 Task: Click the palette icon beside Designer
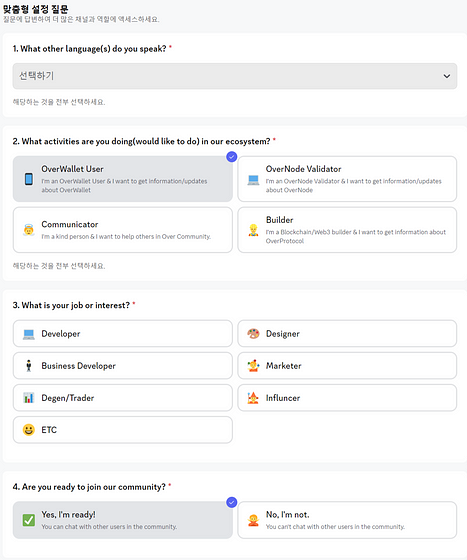click(253, 334)
